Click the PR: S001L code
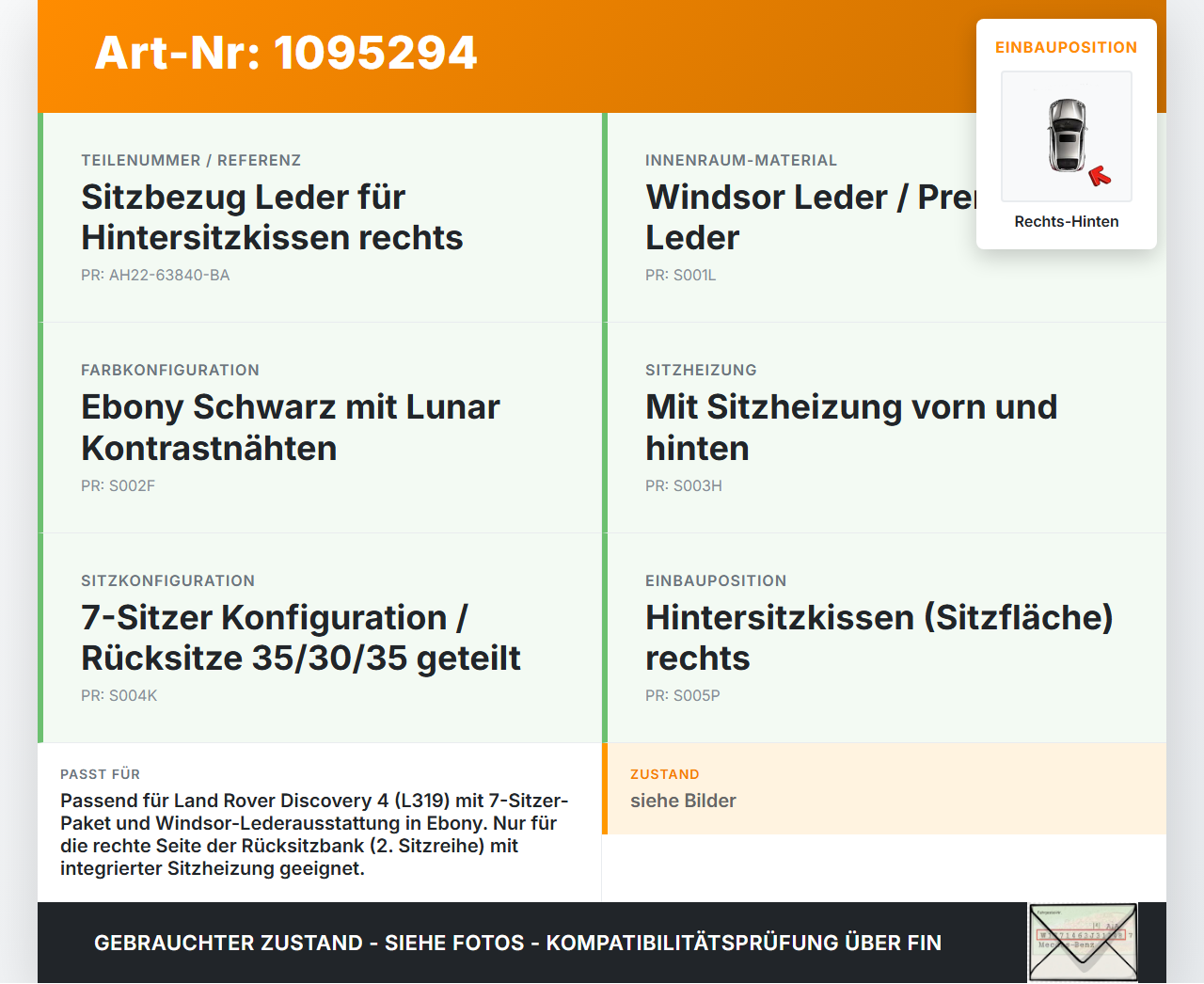Viewport: 1204px width, 984px height. 681,275
